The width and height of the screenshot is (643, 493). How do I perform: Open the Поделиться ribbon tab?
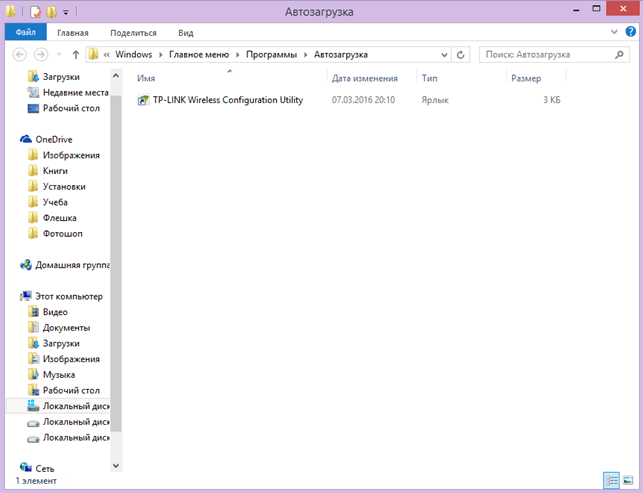132,32
